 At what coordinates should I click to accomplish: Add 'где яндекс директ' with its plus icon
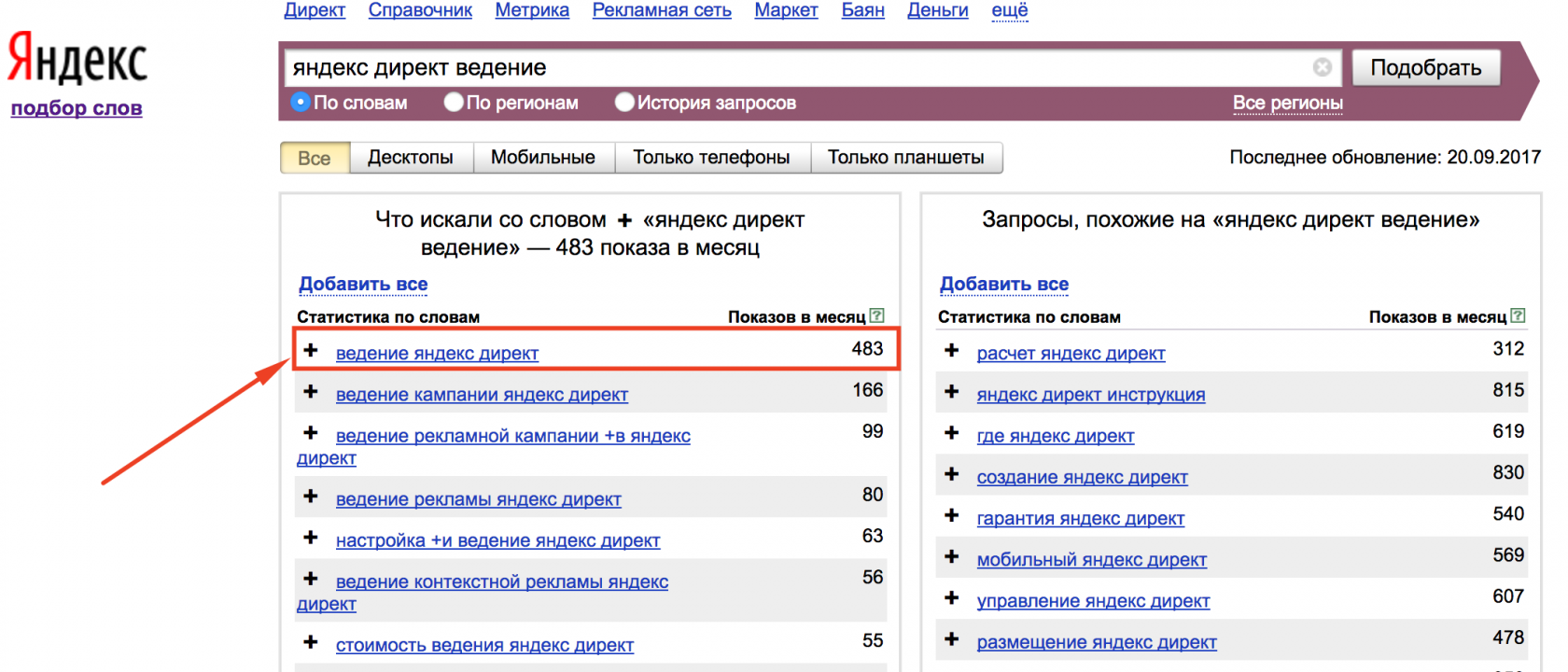pos(952,432)
